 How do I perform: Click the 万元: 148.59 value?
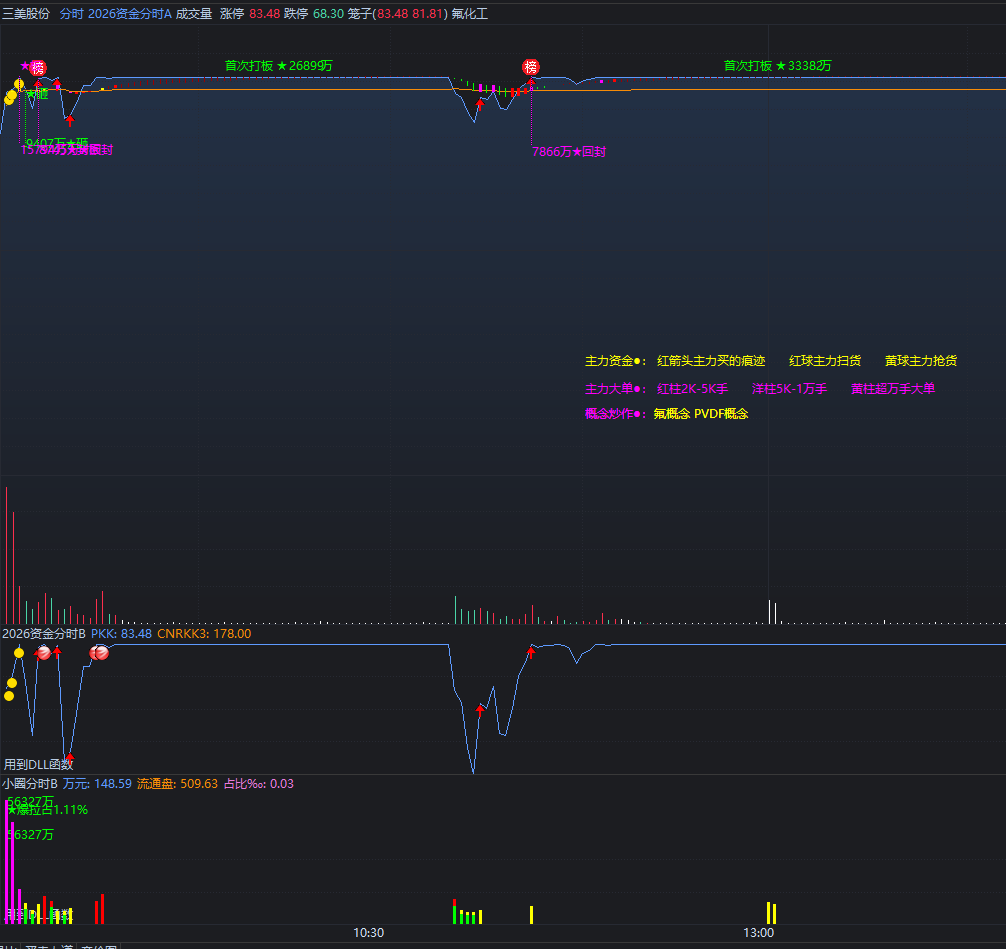[97, 783]
